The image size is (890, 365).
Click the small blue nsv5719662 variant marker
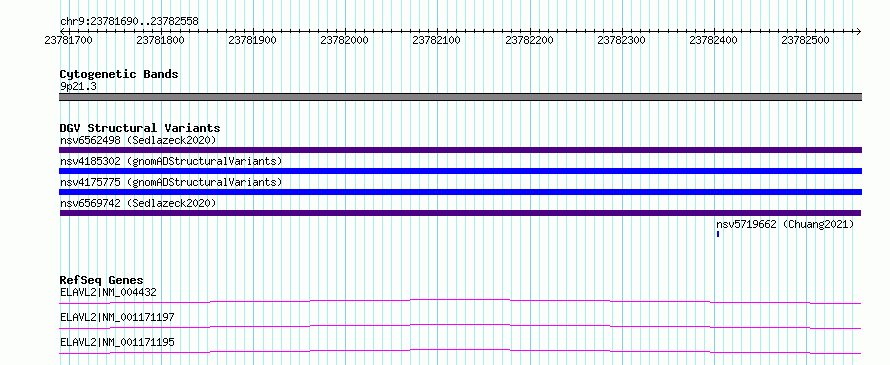pos(718,234)
